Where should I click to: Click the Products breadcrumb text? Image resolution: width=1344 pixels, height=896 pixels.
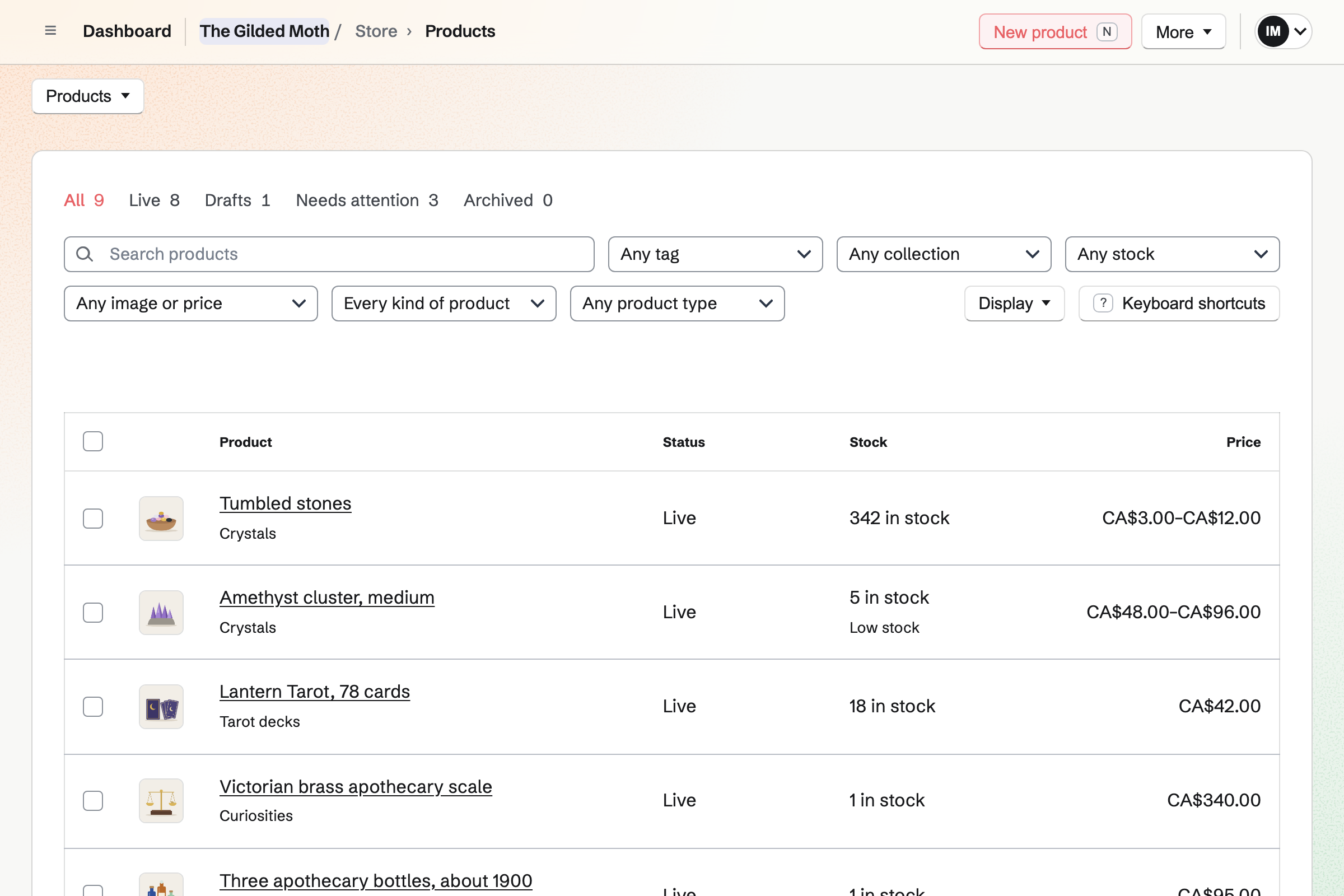pyautogui.click(x=460, y=31)
